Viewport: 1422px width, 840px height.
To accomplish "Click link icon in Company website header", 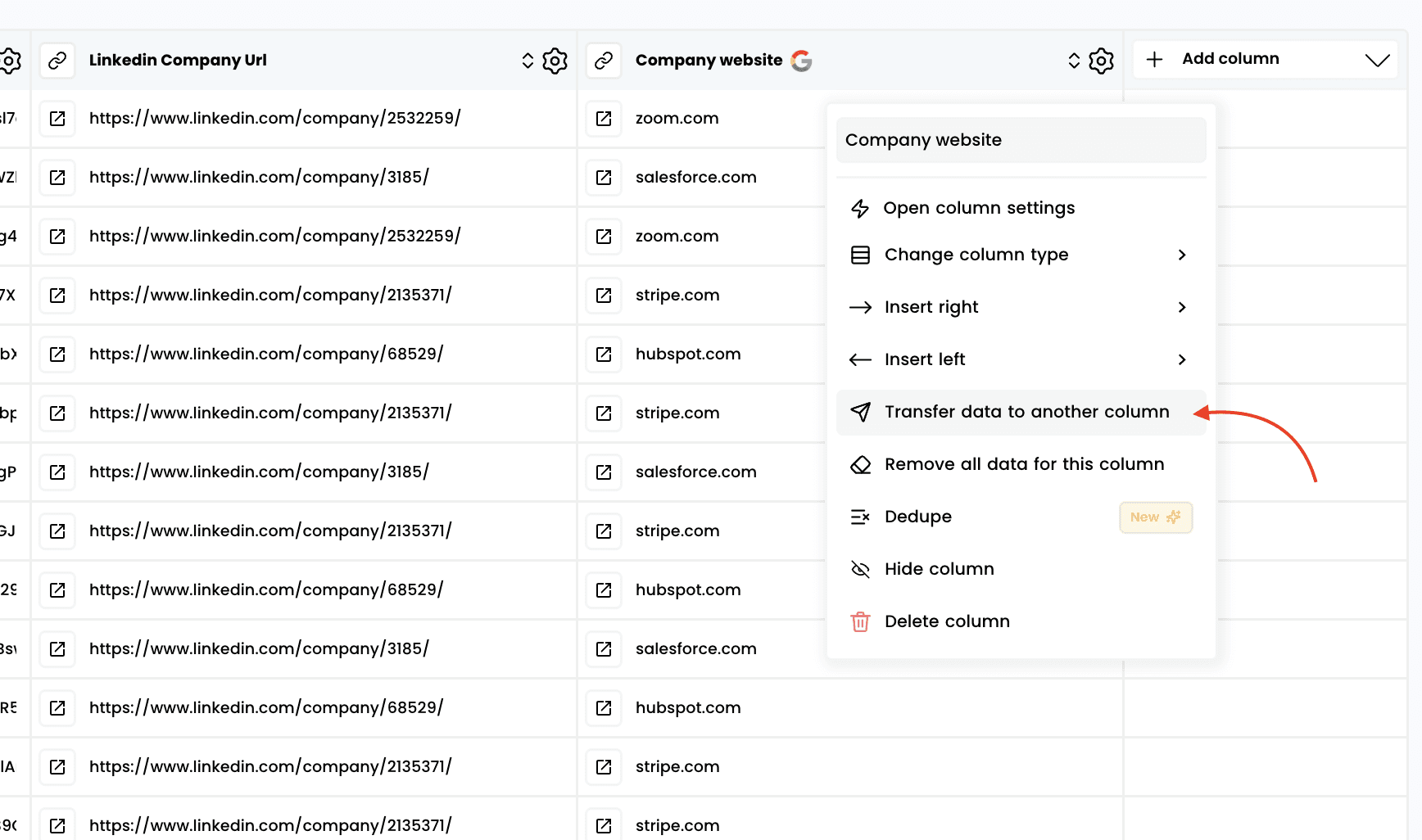I will click(x=604, y=61).
